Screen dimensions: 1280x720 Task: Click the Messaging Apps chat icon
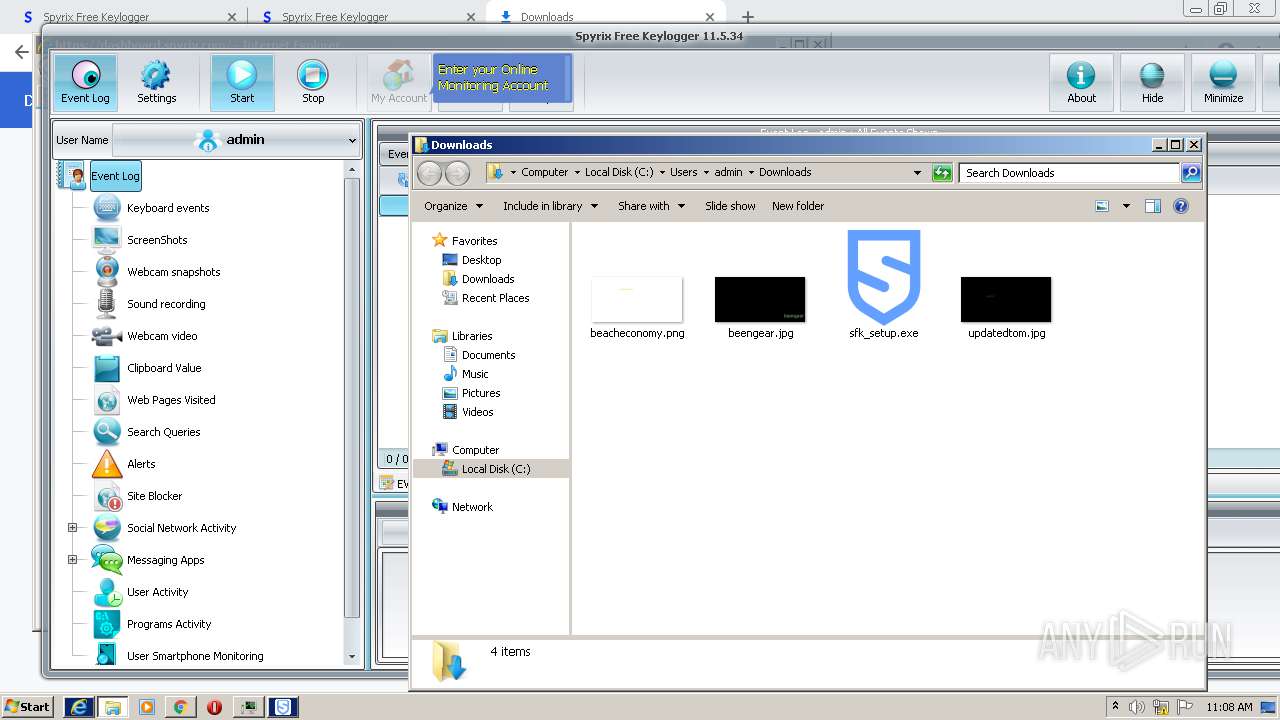click(x=107, y=560)
